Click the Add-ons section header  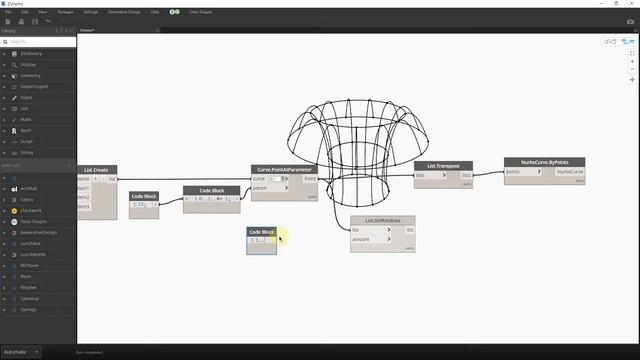click(38, 165)
